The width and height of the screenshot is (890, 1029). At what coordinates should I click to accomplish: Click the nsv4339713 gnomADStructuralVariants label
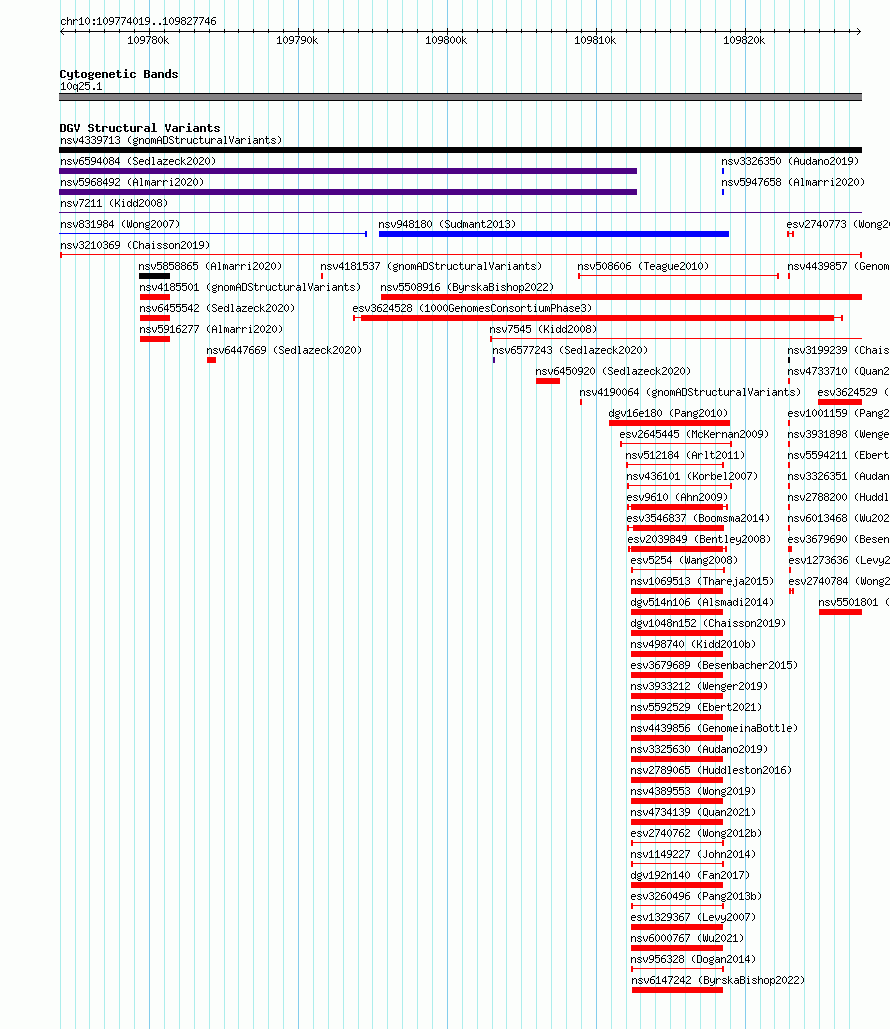(171, 140)
